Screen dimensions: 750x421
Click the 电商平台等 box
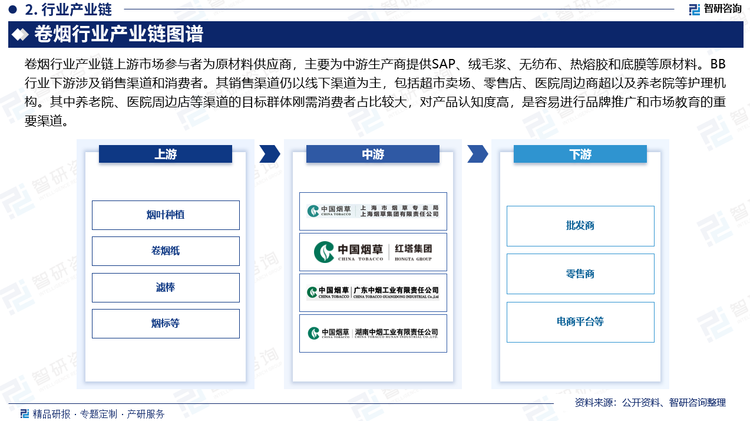pyautogui.click(x=580, y=322)
